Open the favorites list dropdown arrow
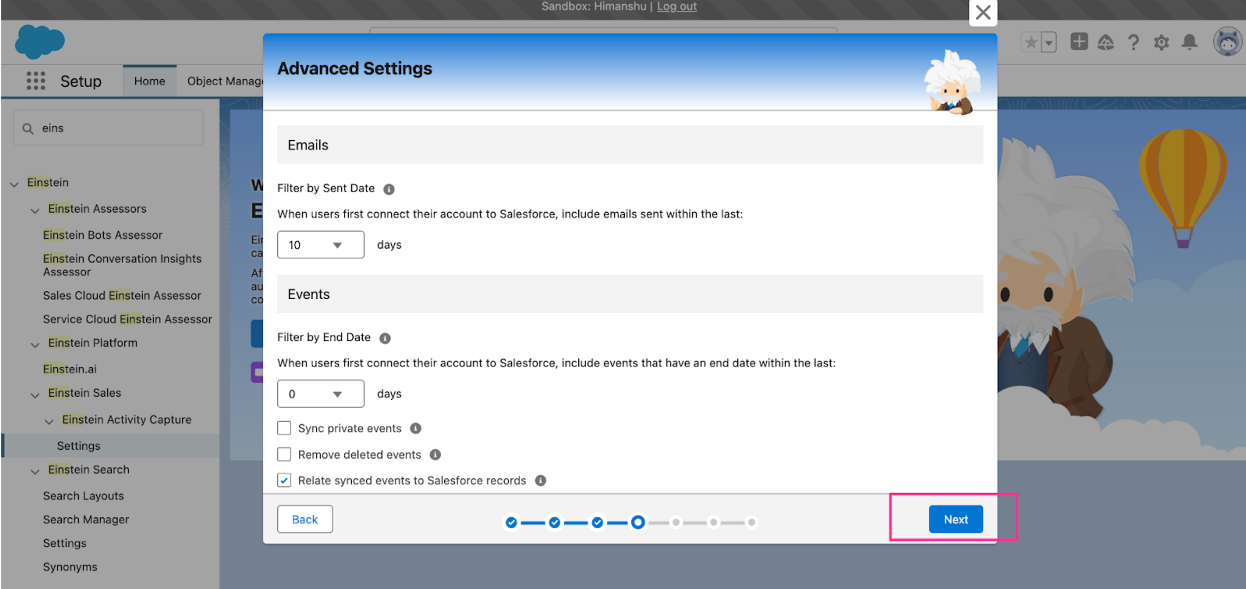This screenshot has width=1246, height=589. pyautogui.click(x=1049, y=42)
